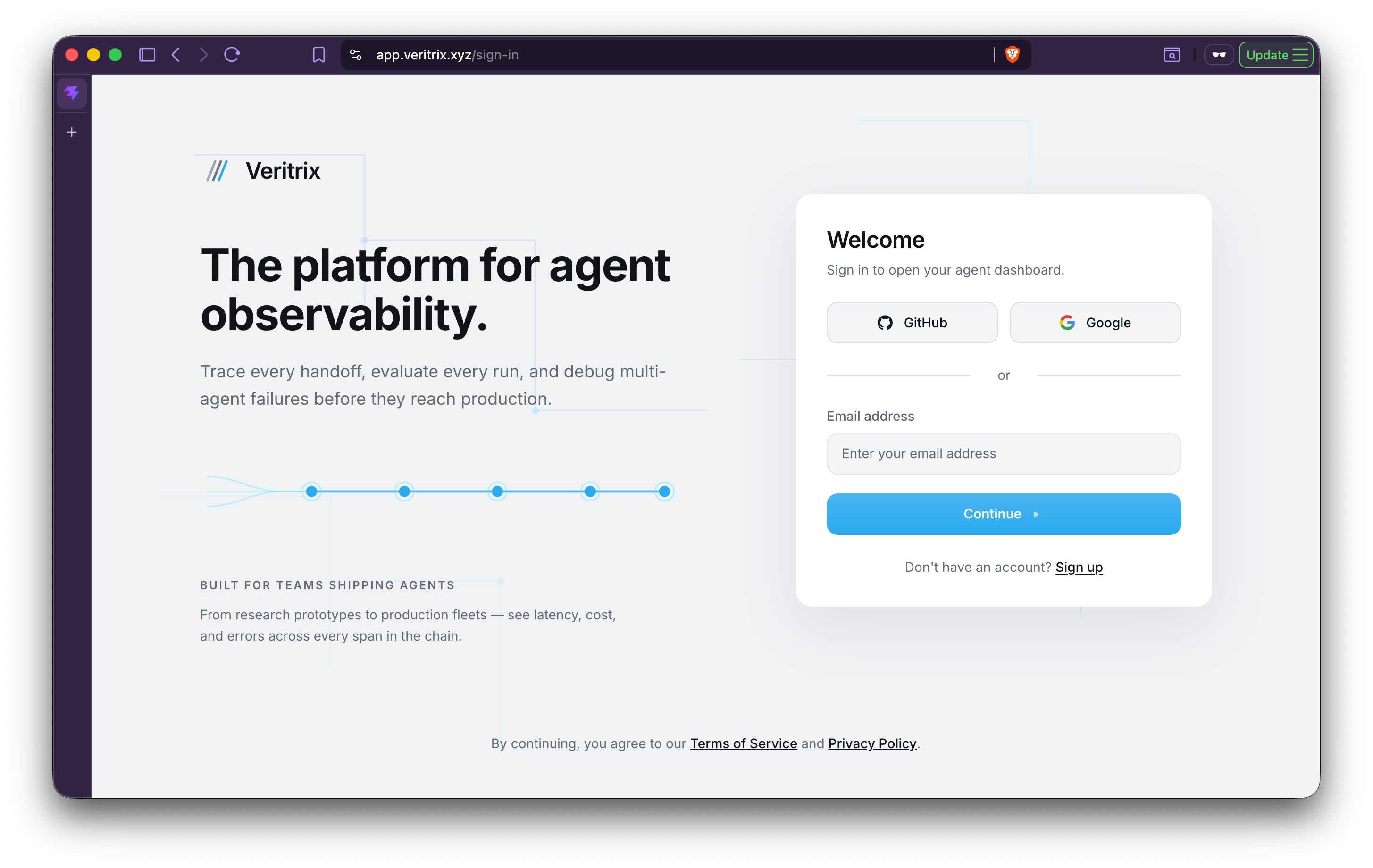Click the Update menu button
Screen dimensions: 1373x868
pos(1276,55)
